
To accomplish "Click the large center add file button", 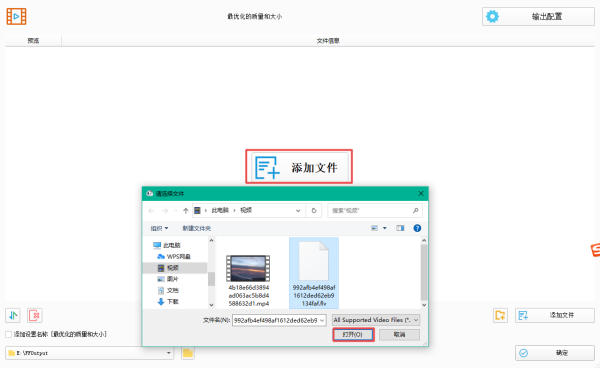I will coord(299,166).
